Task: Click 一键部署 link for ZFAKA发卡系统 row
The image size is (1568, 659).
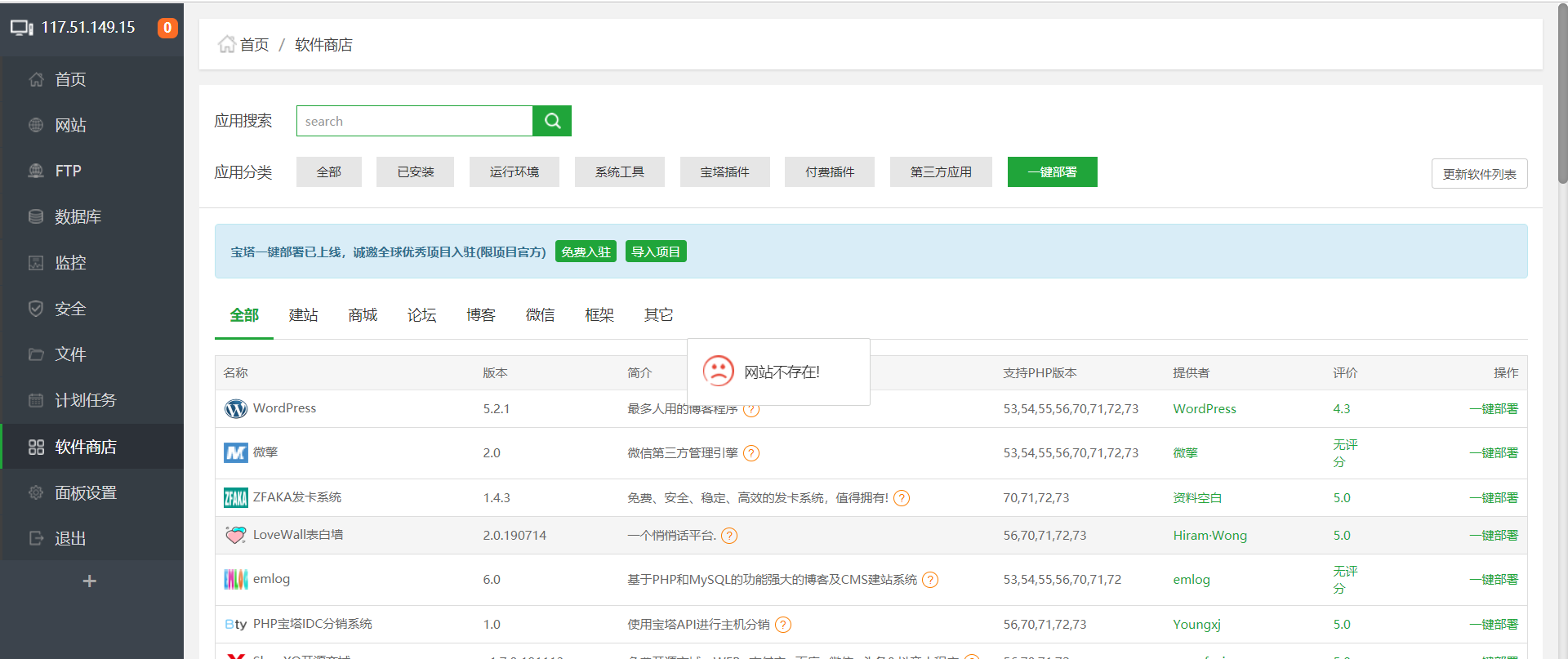Action: click(1494, 497)
